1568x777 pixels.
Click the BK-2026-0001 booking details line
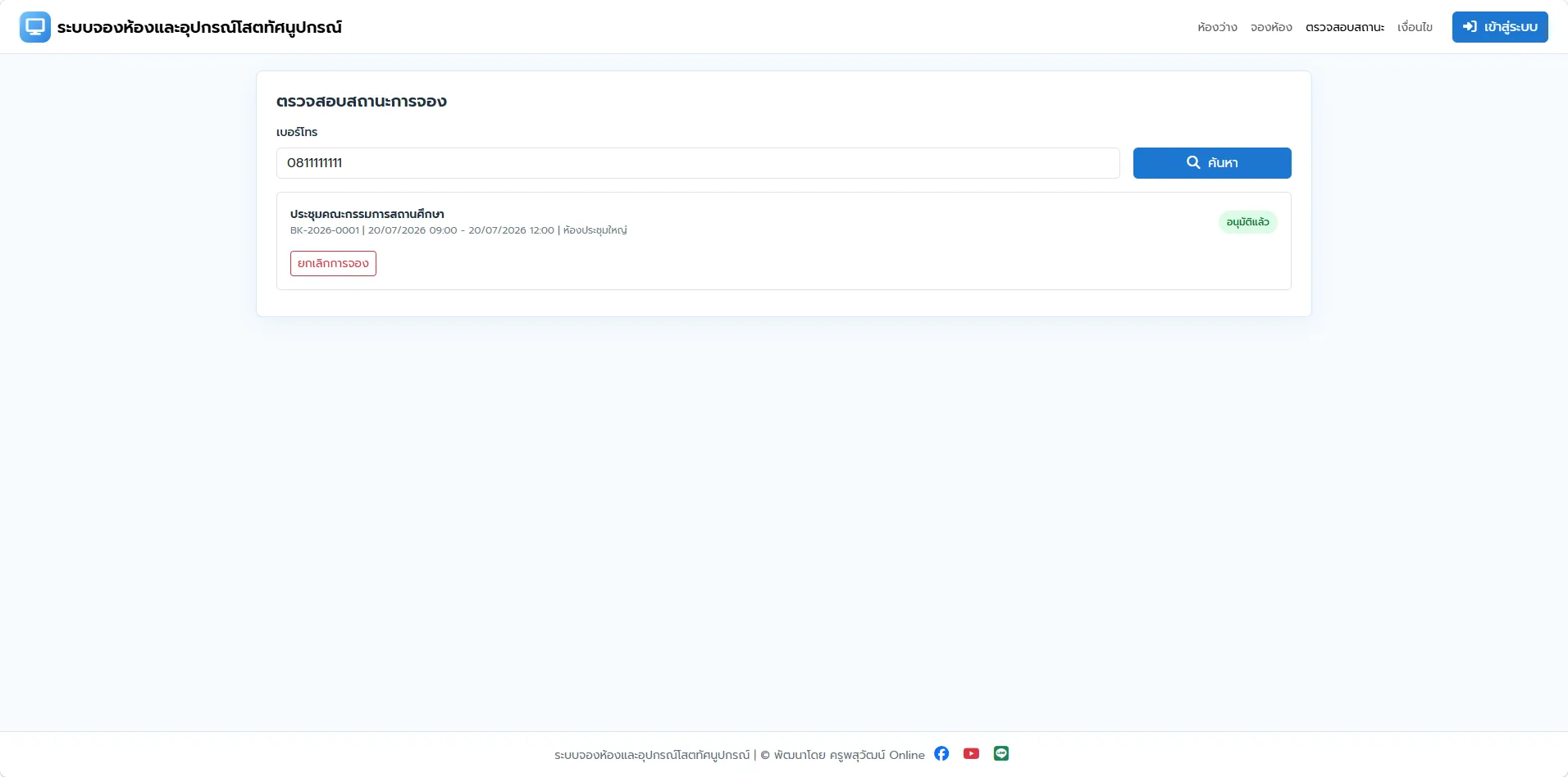[x=458, y=230]
